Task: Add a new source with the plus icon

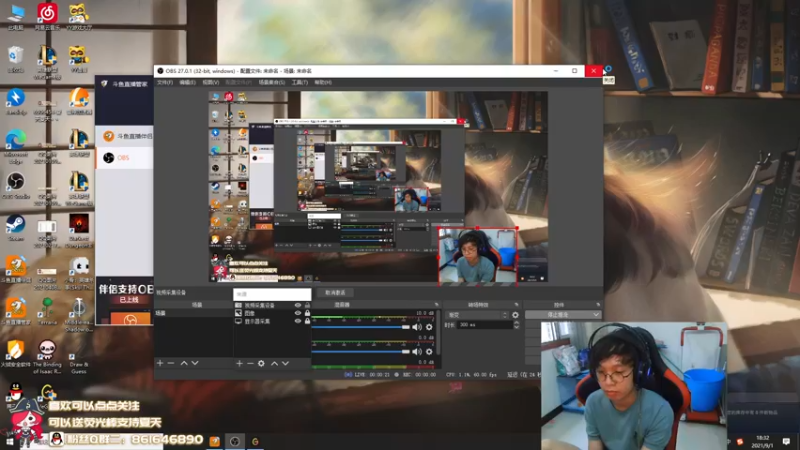Action: (239, 363)
